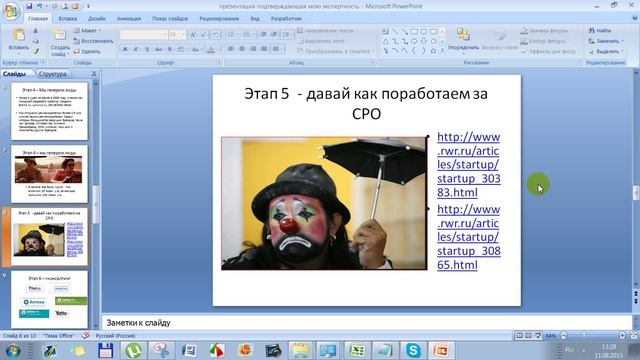Close the slides pane with X
The image size is (640, 360).
(94, 73)
